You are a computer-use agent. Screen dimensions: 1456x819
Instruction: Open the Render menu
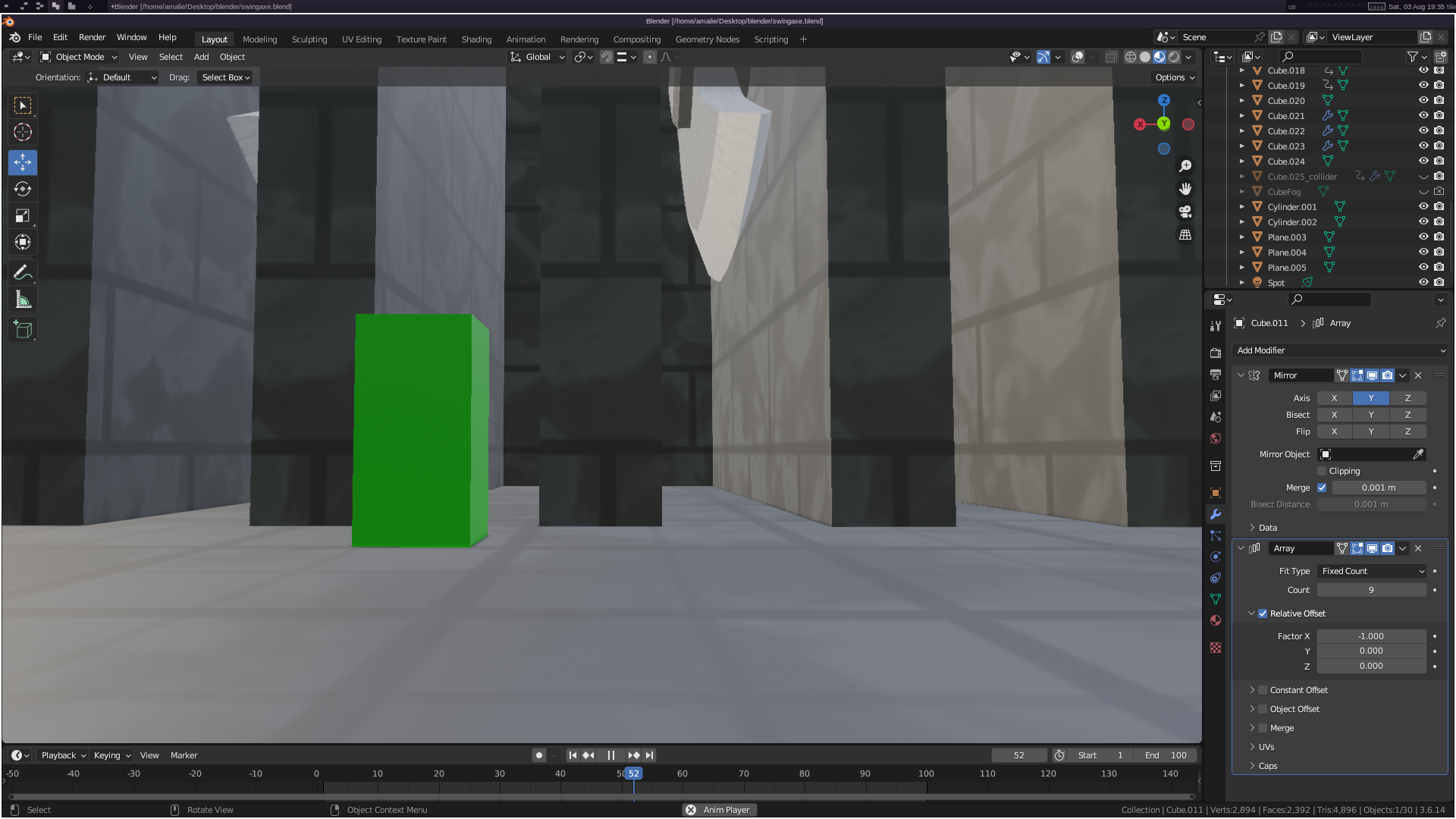coord(92,37)
